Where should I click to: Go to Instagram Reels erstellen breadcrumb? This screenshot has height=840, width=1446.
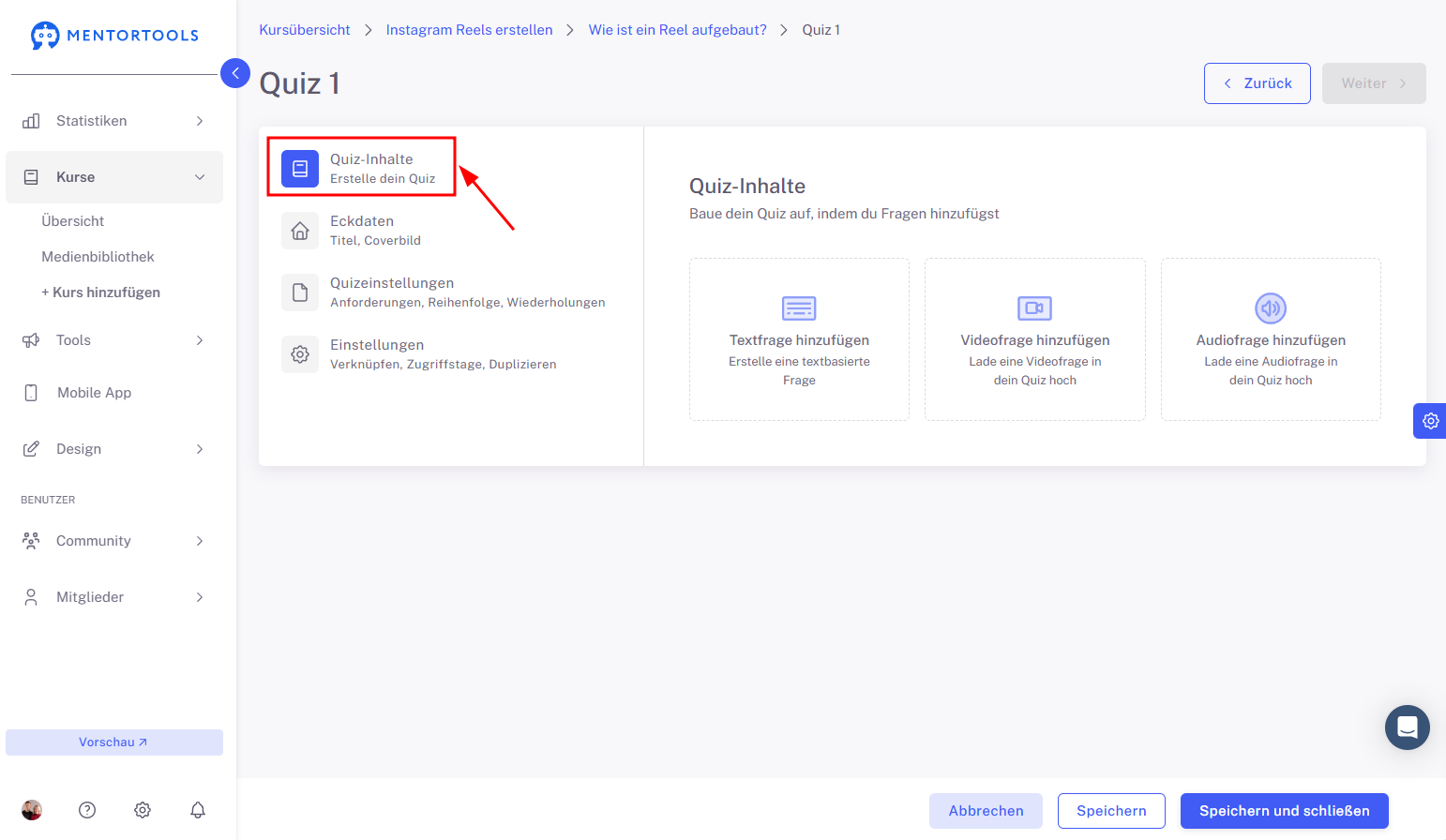click(469, 30)
